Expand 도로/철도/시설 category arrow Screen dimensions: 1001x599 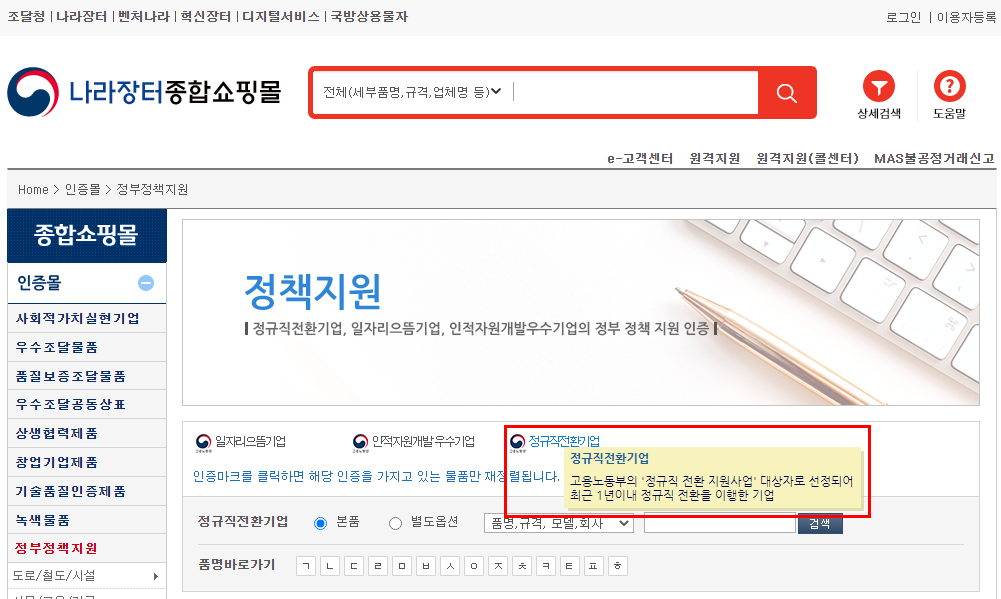[x=156, y=576]
